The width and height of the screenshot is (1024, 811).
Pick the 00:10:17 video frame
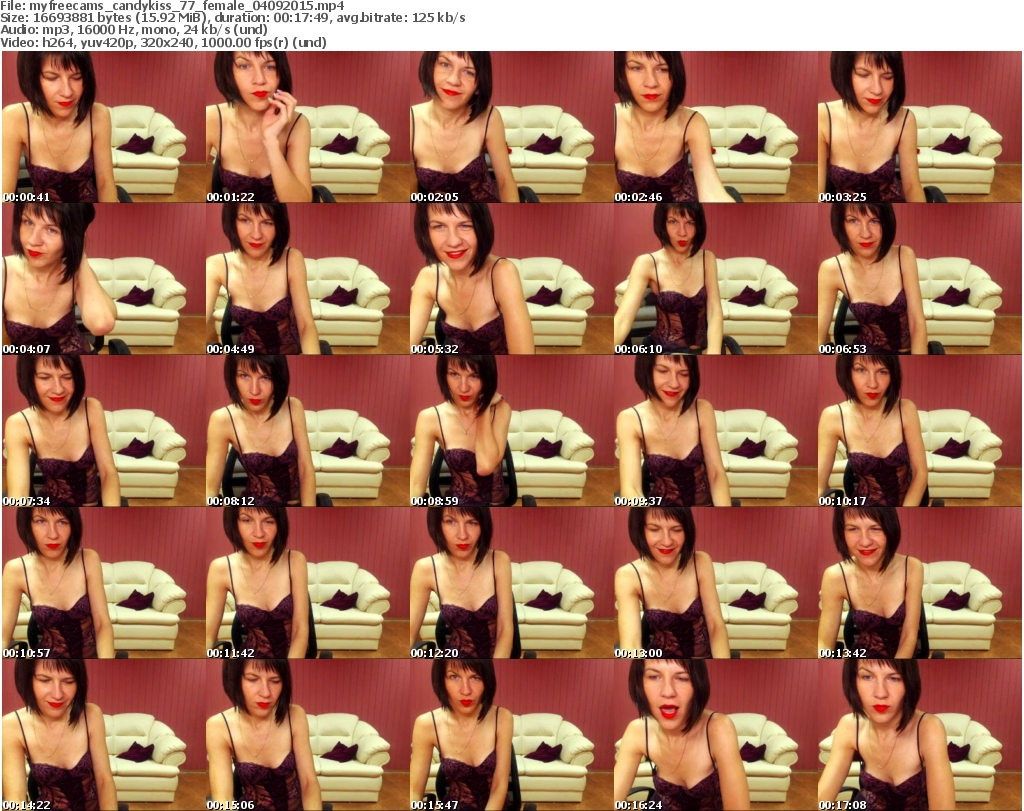(x=920, y=431)
